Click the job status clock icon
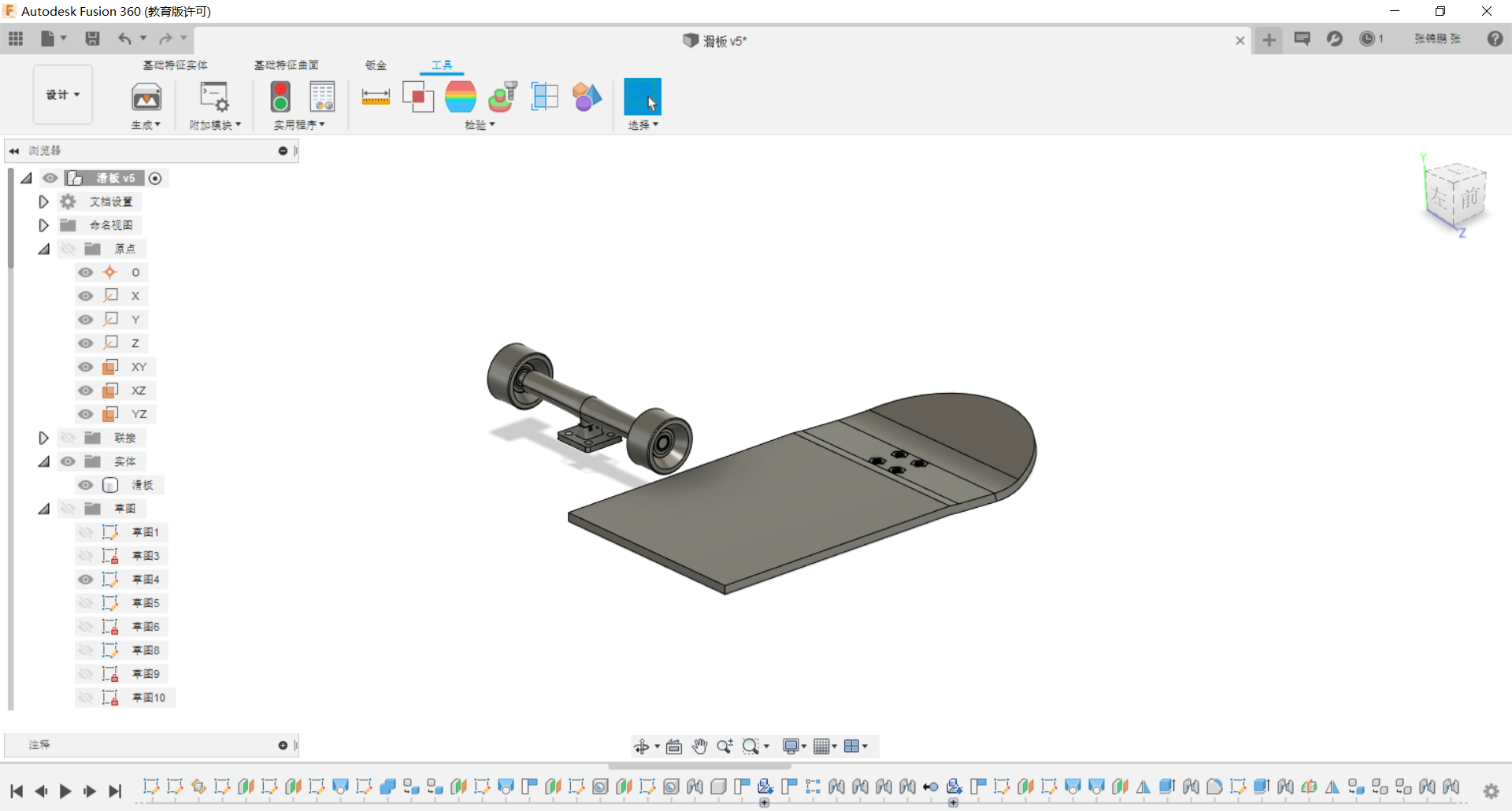The height and width of the screenshot is (811, 1512). click(1367, 39)
